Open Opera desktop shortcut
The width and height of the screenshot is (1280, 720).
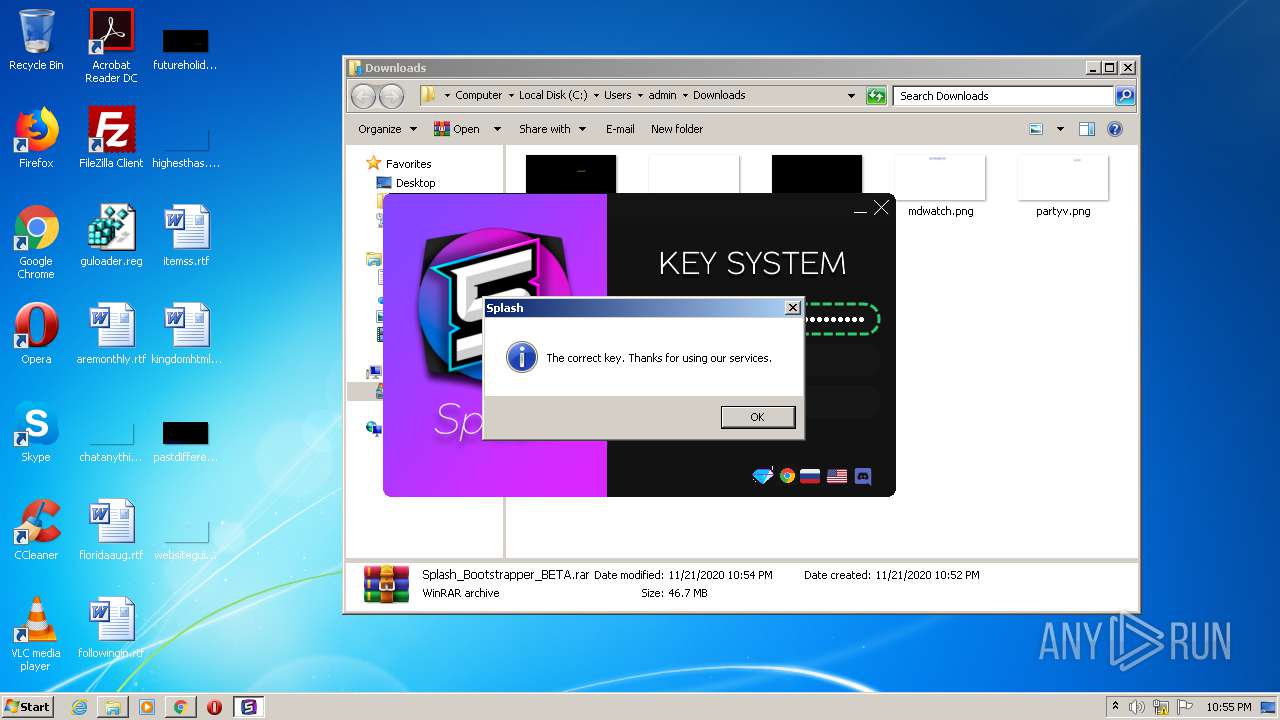click(x=36, y=334)
